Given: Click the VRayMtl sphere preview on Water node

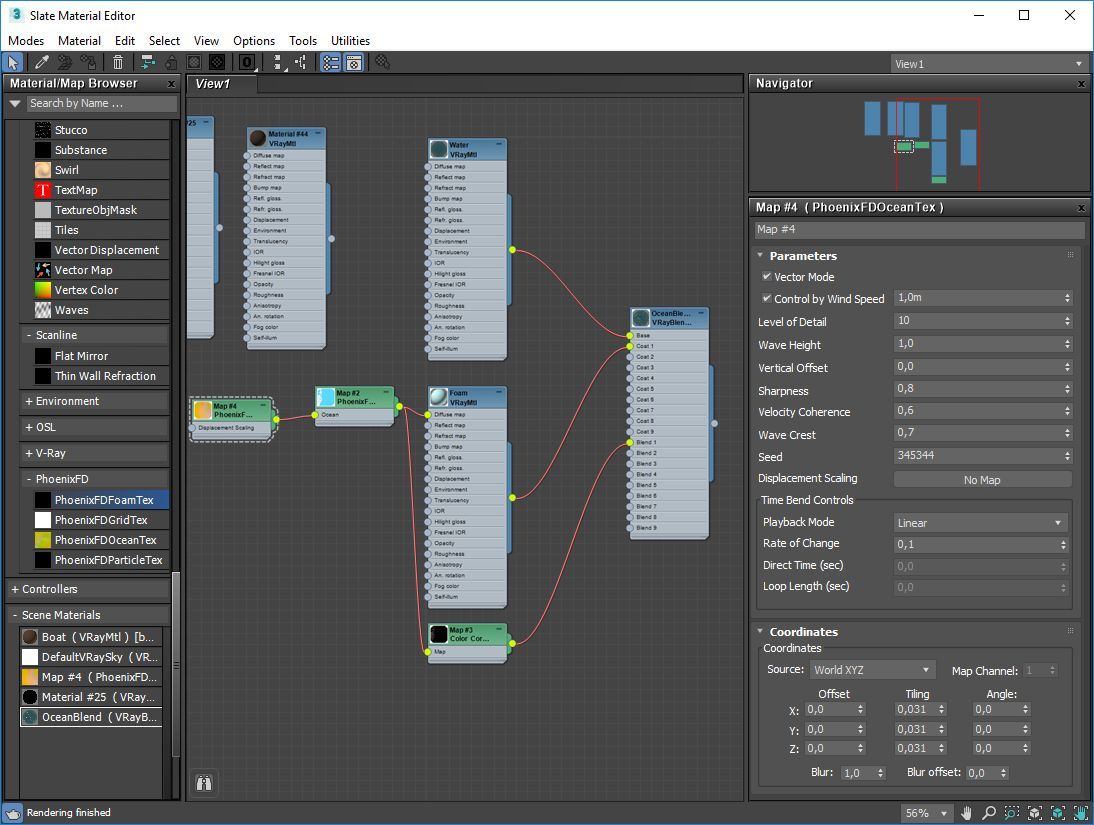Looking at the screenshot, I should (x=439, y=149).
